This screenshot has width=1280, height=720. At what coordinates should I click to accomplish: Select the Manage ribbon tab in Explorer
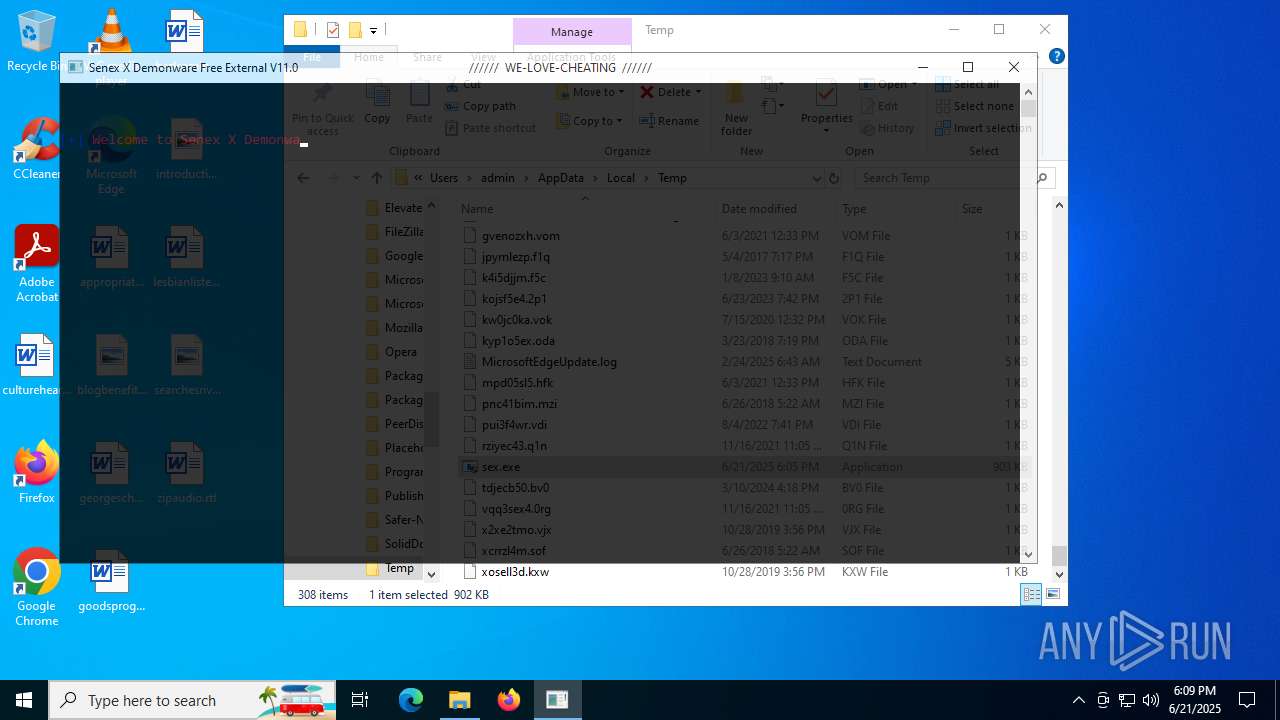click(x=572, y=32)
